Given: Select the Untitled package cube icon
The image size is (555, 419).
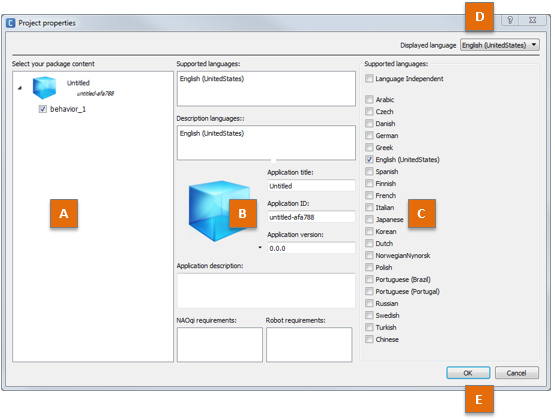Looking at the screenshot, I should tap(44, 87).
